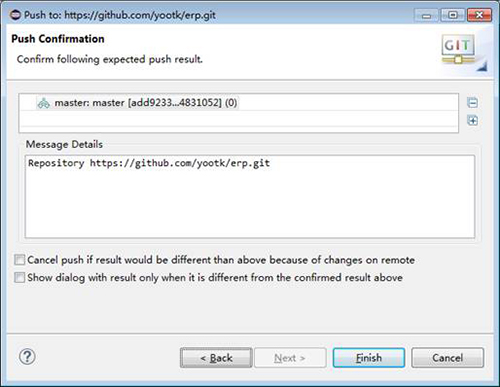Click the GIT wizard banner image
500x387 pixels.
462,52
